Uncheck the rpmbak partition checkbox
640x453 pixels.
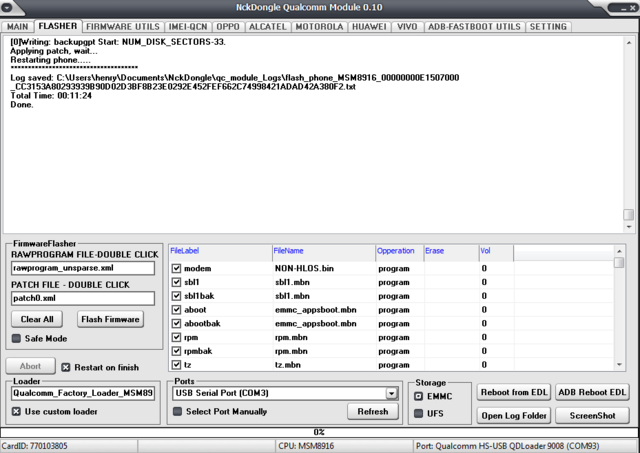[176, 351]
